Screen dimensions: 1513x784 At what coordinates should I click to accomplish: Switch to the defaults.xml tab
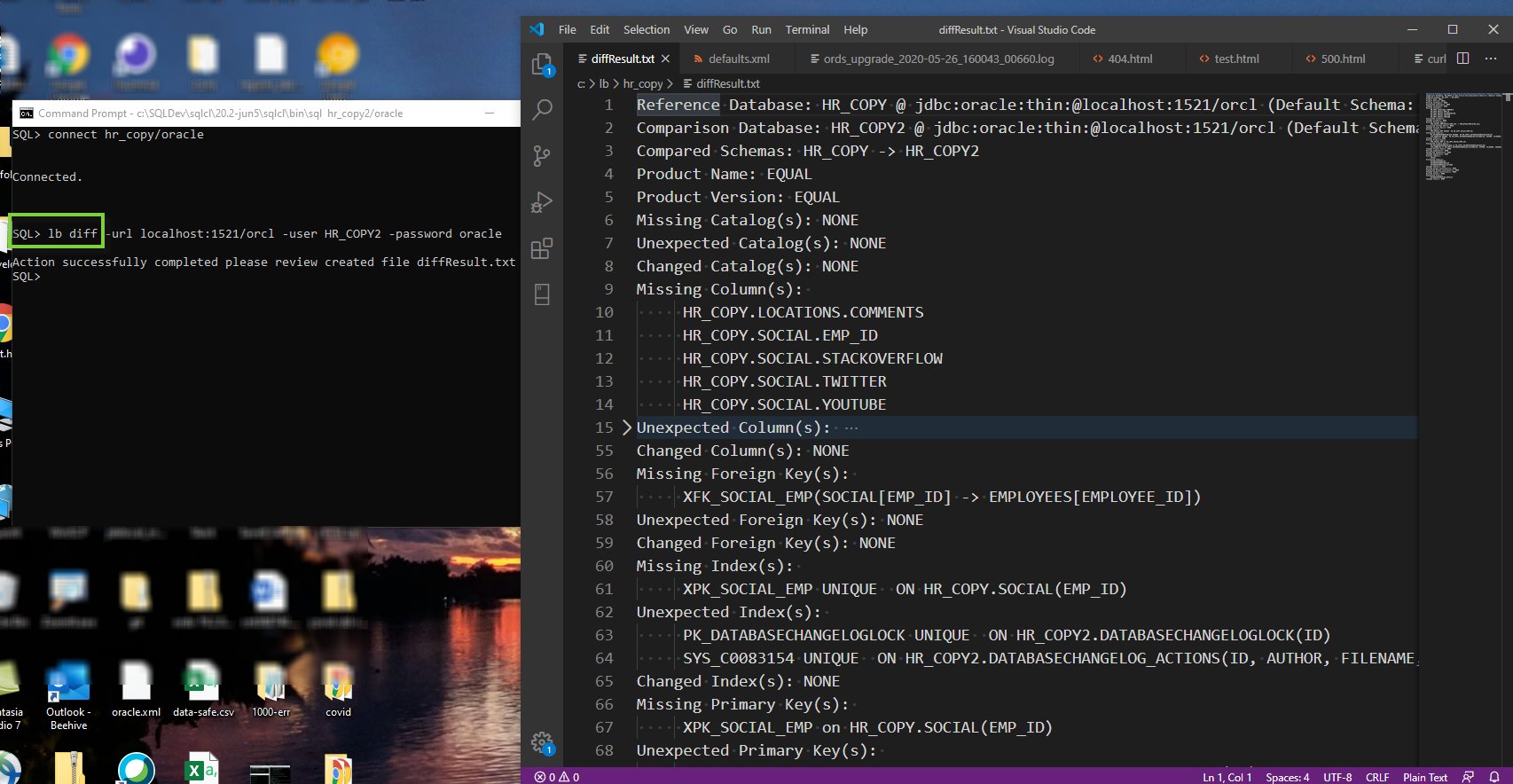point(736,59)
